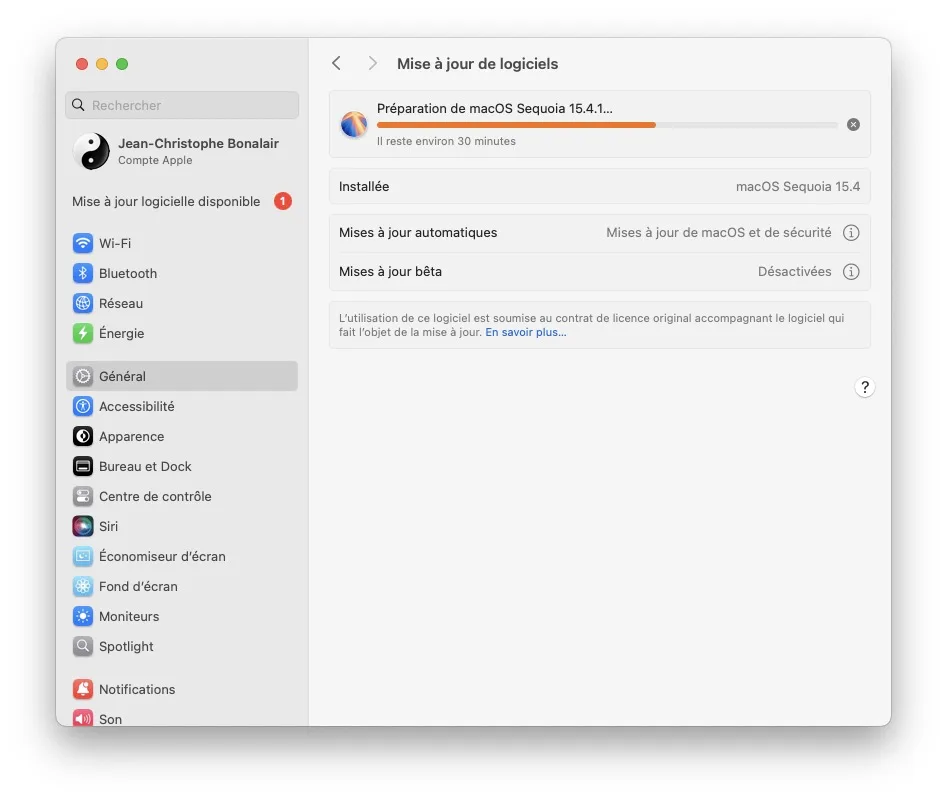The height and width of the screenshot is (800, 947).
Task: Open the help question mark button
Action: tap(865, 387)
